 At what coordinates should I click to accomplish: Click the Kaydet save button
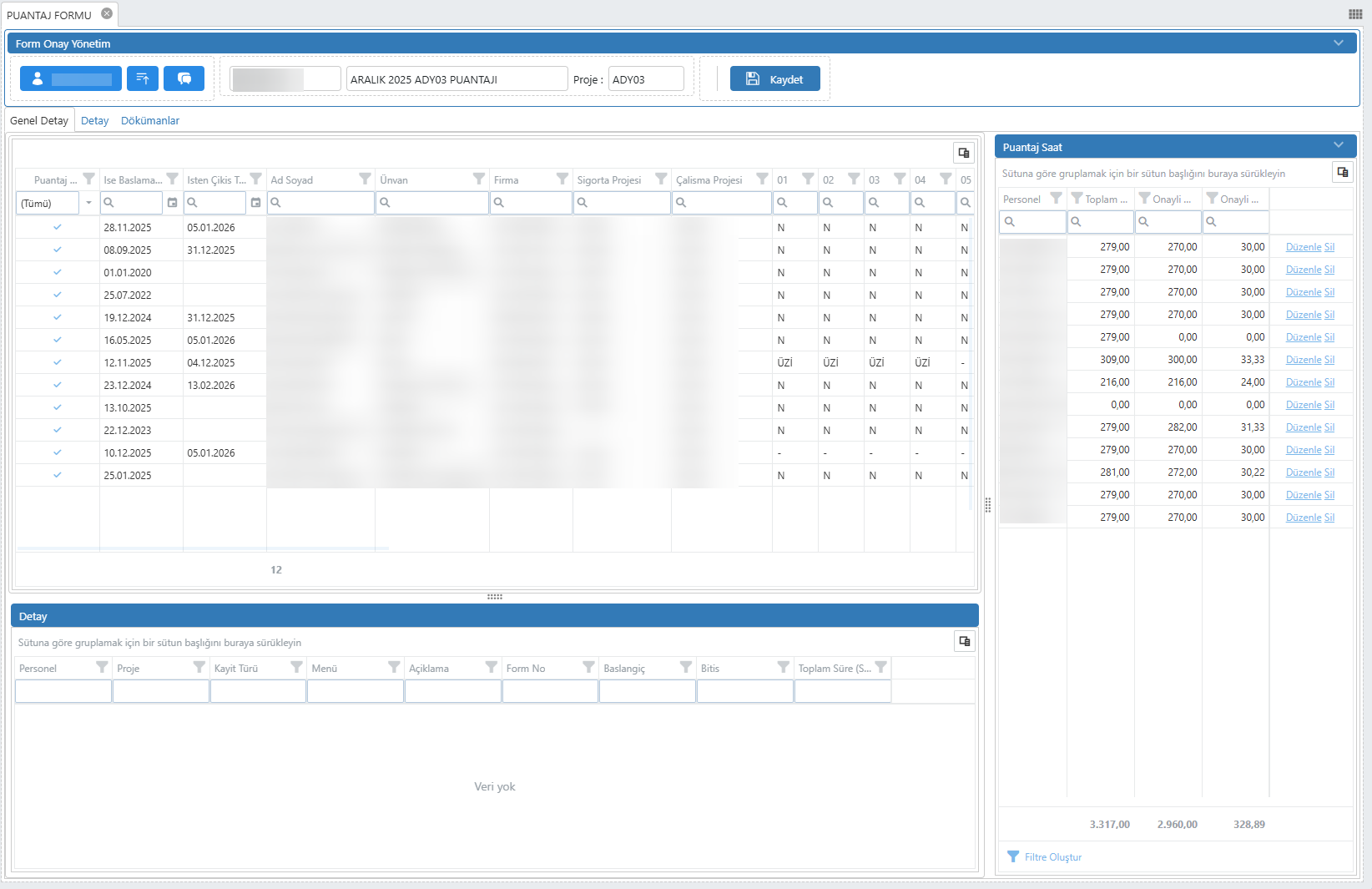point(774,79)
